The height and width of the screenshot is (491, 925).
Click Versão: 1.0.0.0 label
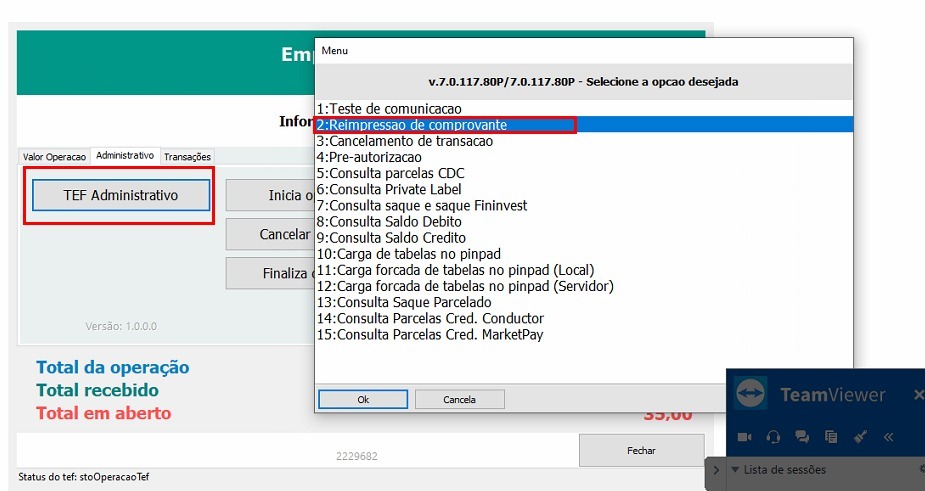point(121,326)
